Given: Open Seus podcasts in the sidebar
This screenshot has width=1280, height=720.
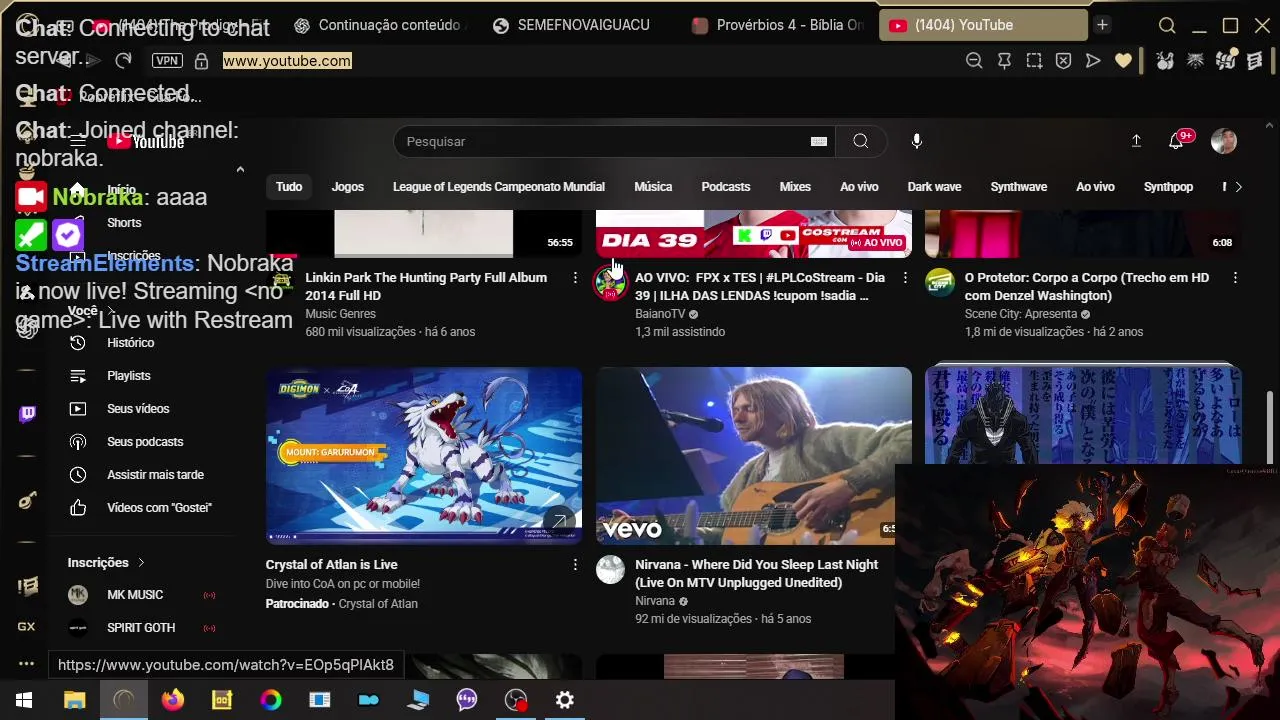Looking at the screenshot, I should click(x=145, y=442).
